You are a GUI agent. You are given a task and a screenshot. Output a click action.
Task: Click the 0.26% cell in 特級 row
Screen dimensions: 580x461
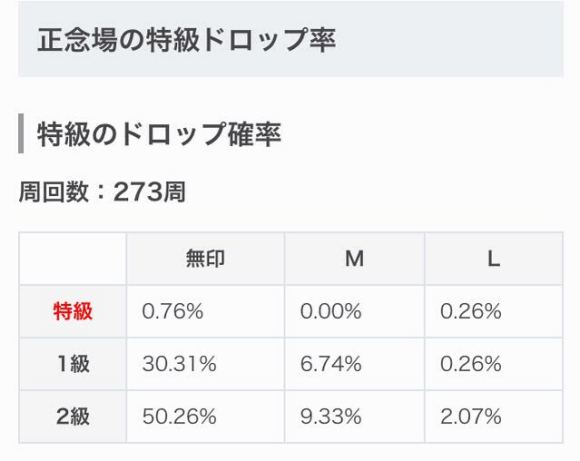(x=494, y=312)
